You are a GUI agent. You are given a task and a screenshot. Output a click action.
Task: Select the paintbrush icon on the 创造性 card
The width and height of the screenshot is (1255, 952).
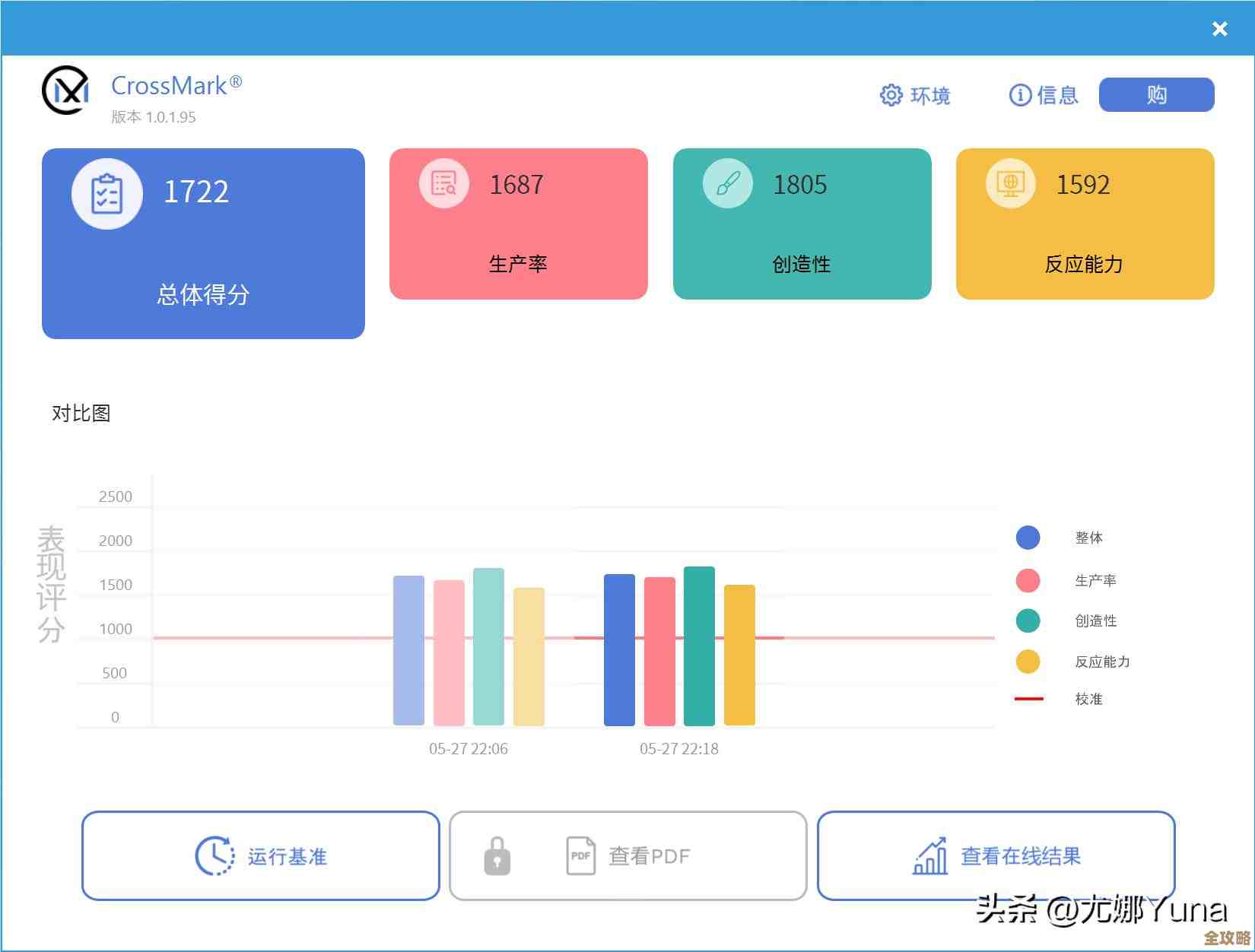tap(726, 182)
